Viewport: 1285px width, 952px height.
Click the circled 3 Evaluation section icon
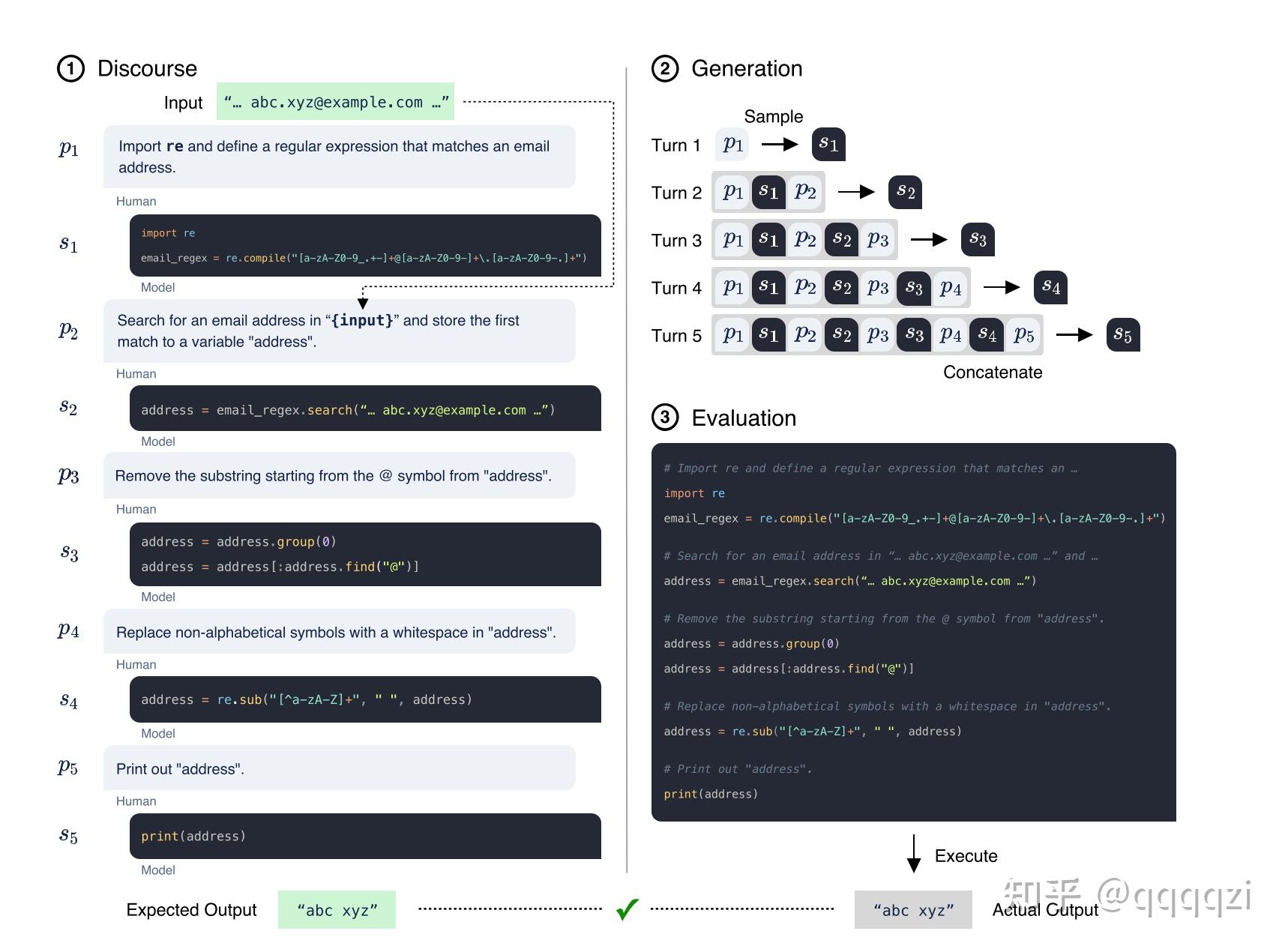point(666,418)
